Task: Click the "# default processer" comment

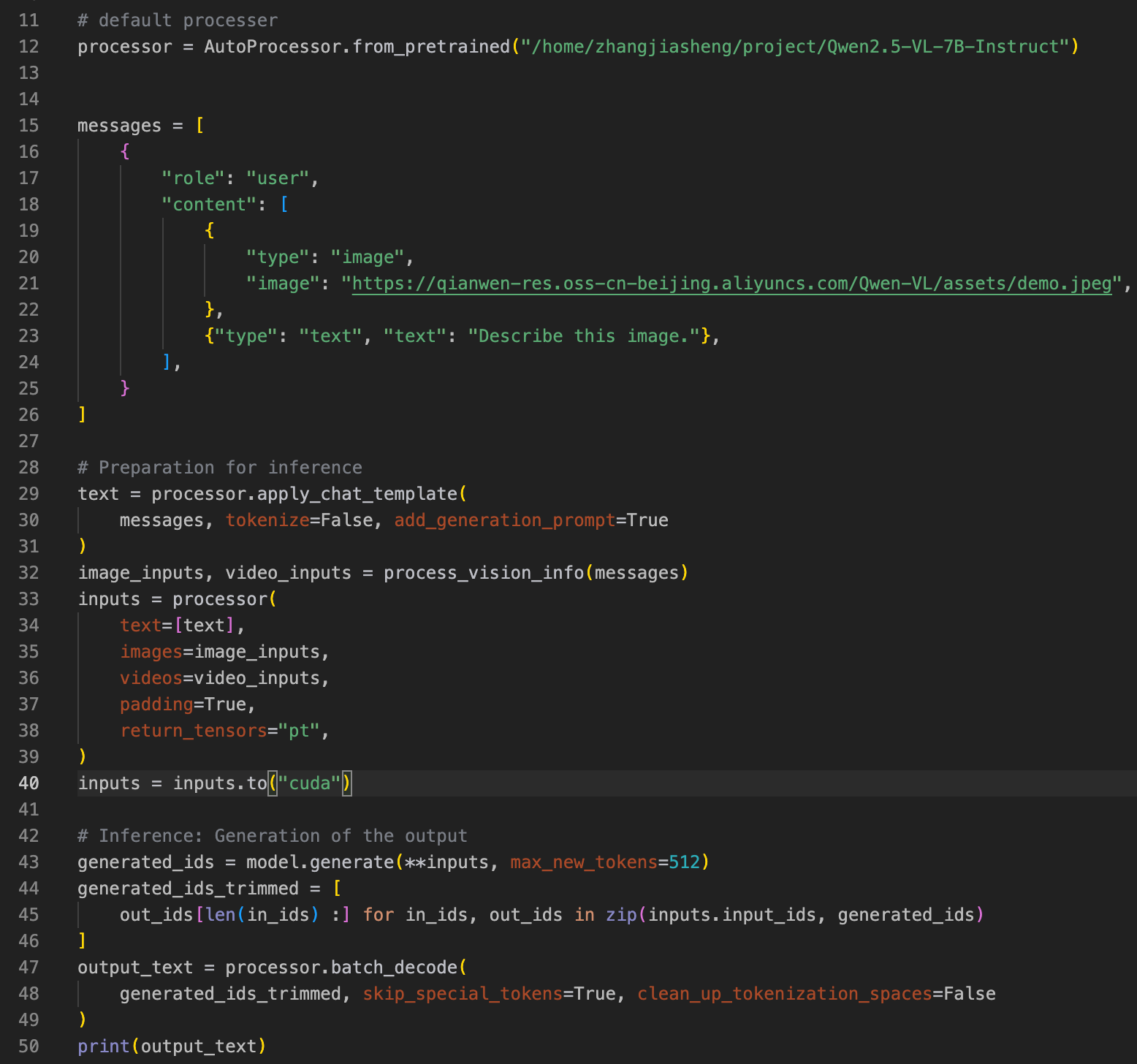Action: (x=178, y=20)
